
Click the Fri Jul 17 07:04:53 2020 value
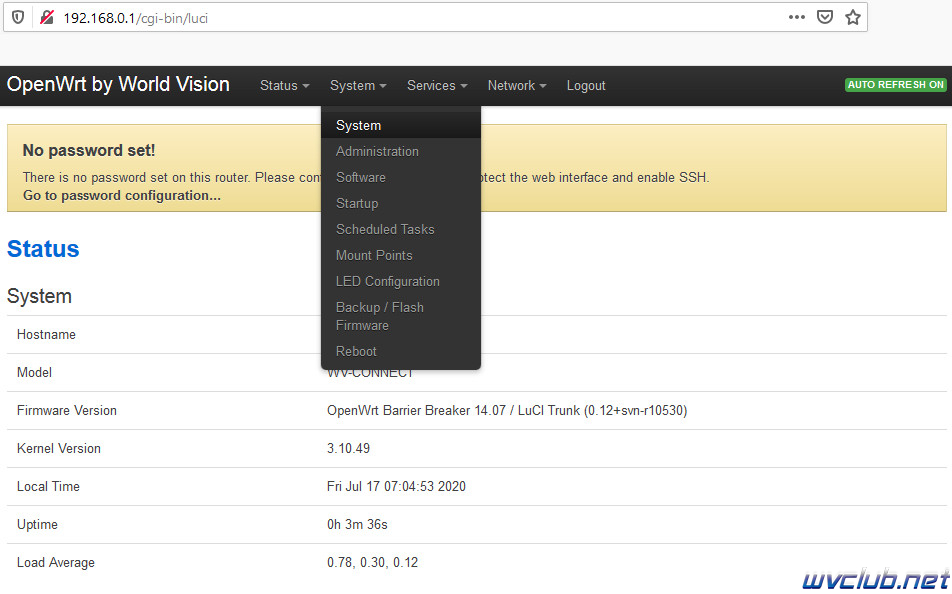[396, 486]
